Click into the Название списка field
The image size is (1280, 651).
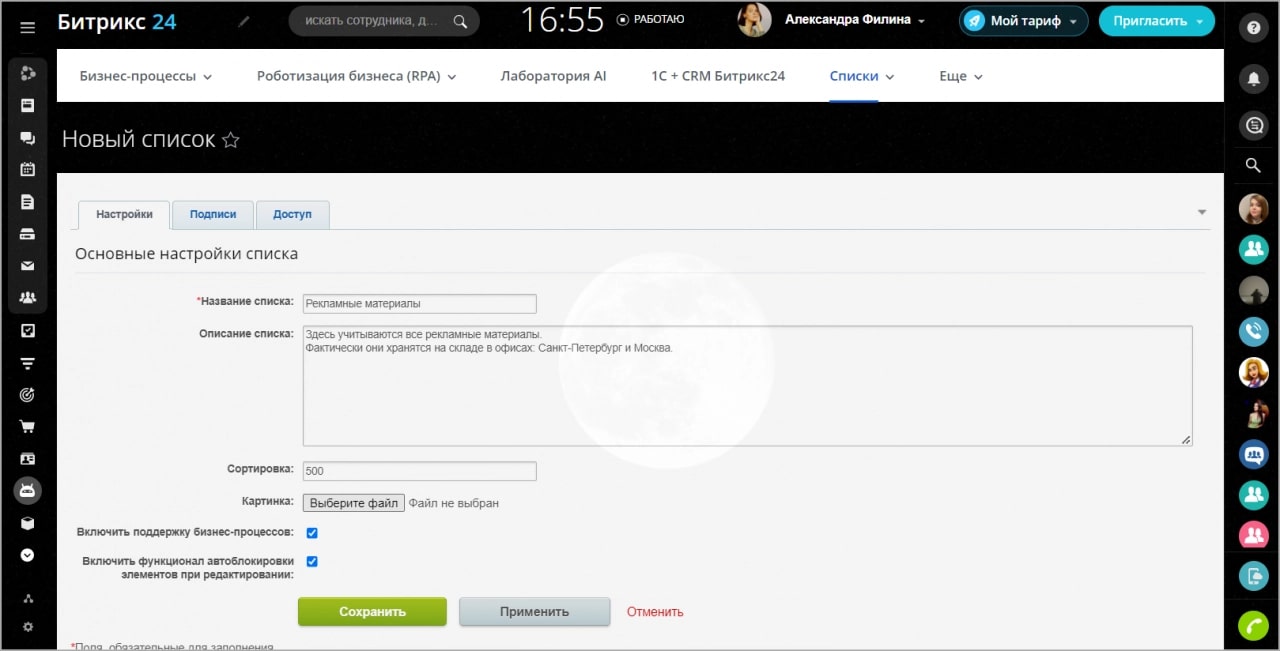pyautogui.click(x=419, y=304)
